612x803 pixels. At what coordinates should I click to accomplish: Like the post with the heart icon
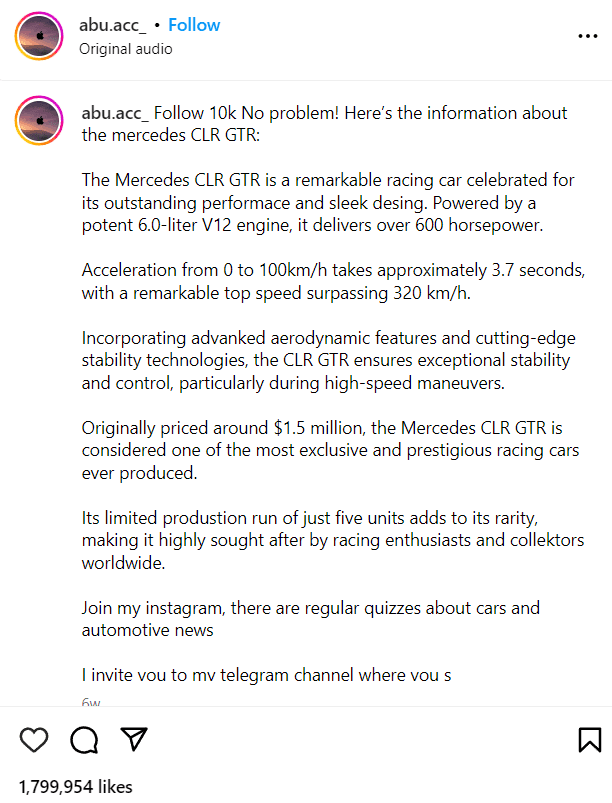pyautogui.click(x=34, y=740)
